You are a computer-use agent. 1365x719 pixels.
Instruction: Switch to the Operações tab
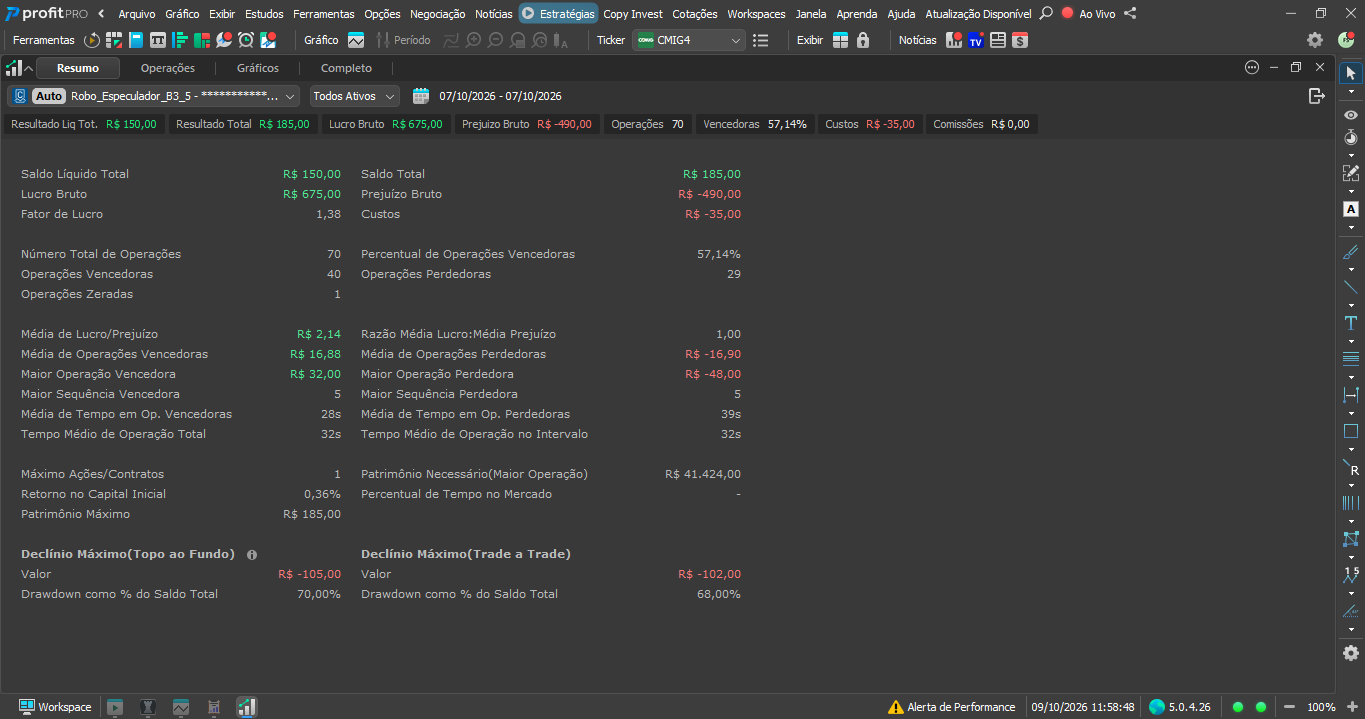(168, 68)
